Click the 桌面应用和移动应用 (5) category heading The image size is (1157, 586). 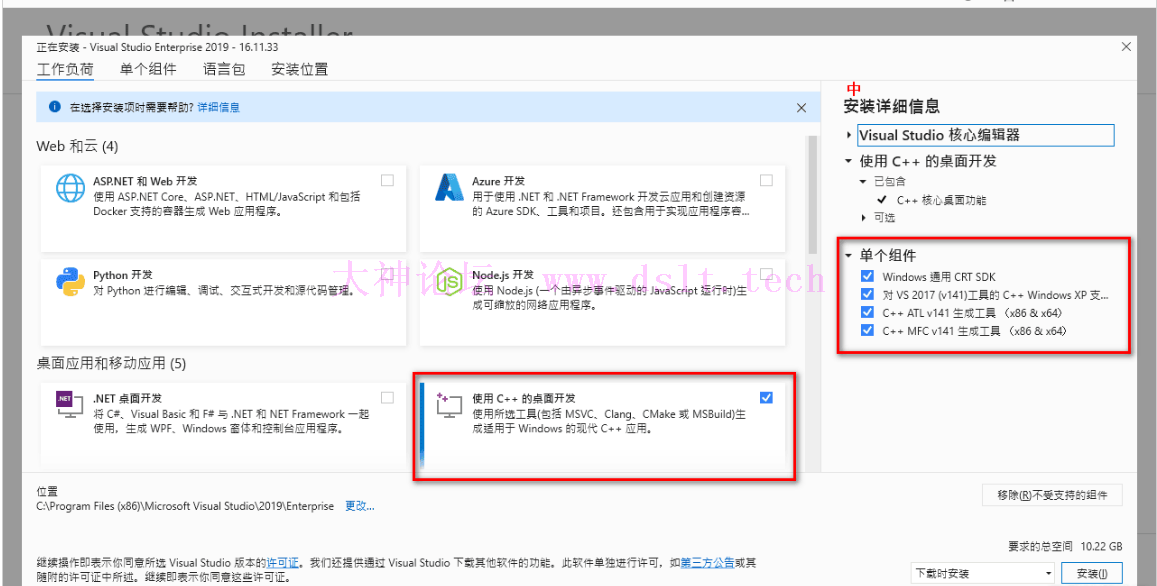[x=110, y=364]
